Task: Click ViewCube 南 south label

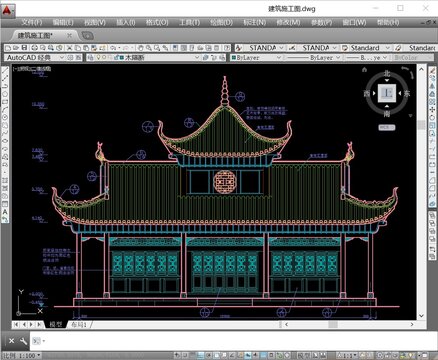Action: 387,114
